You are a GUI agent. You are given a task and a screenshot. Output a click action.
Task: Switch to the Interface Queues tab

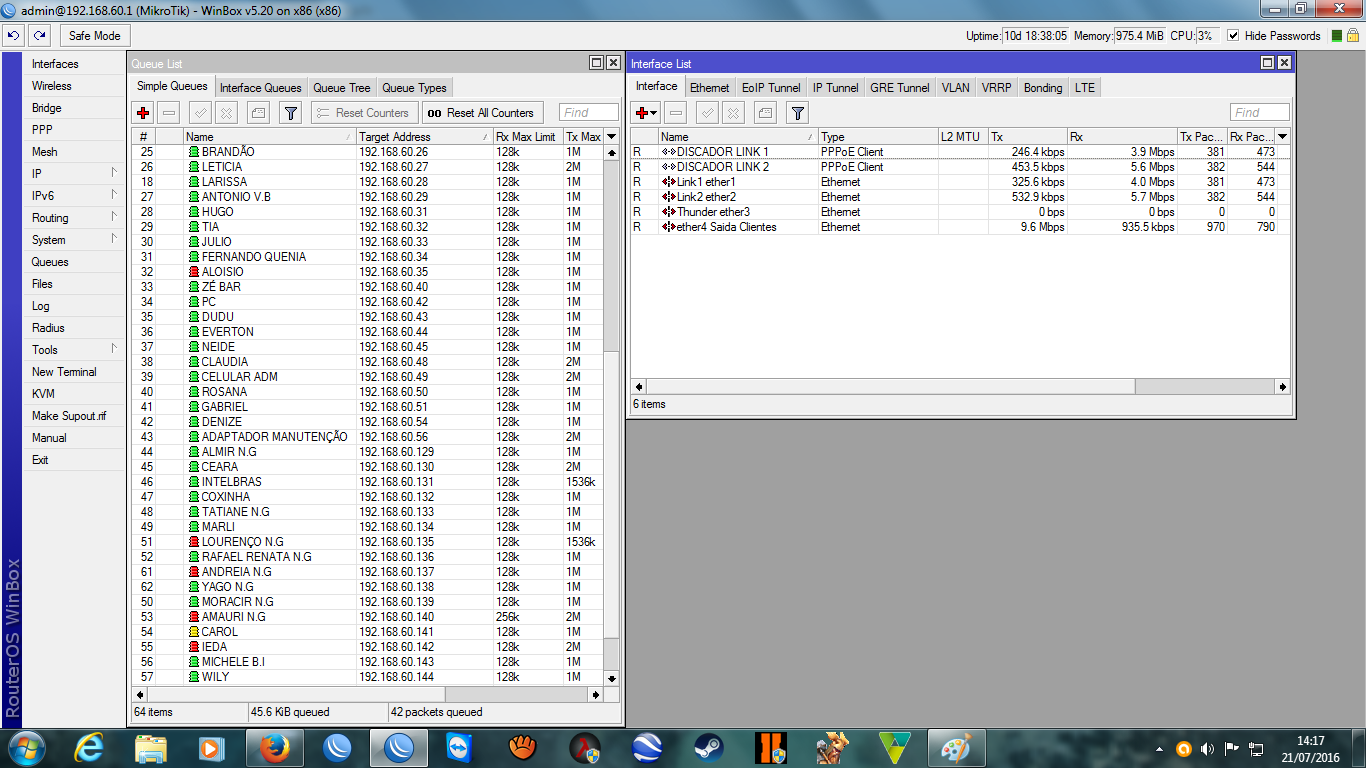(x=260, y=88)
